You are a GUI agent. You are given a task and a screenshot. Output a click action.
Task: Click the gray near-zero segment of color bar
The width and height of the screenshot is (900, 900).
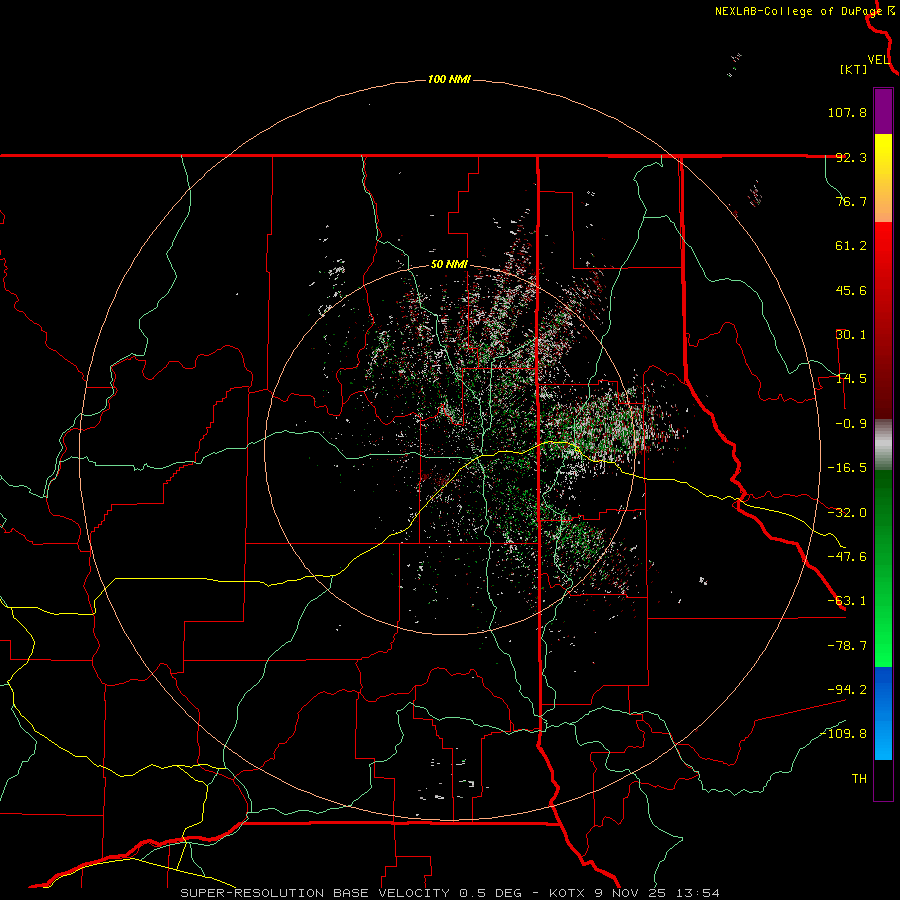[883, 445]
